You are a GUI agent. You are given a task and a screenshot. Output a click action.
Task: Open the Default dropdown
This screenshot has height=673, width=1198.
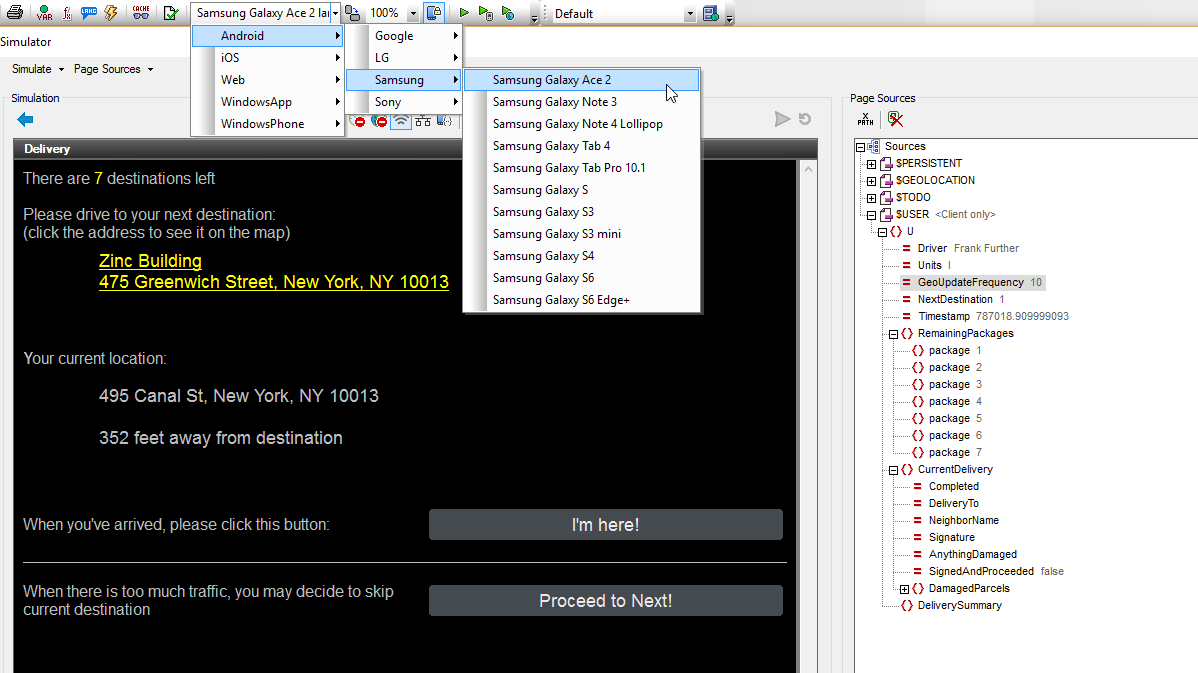pos(690,14)
